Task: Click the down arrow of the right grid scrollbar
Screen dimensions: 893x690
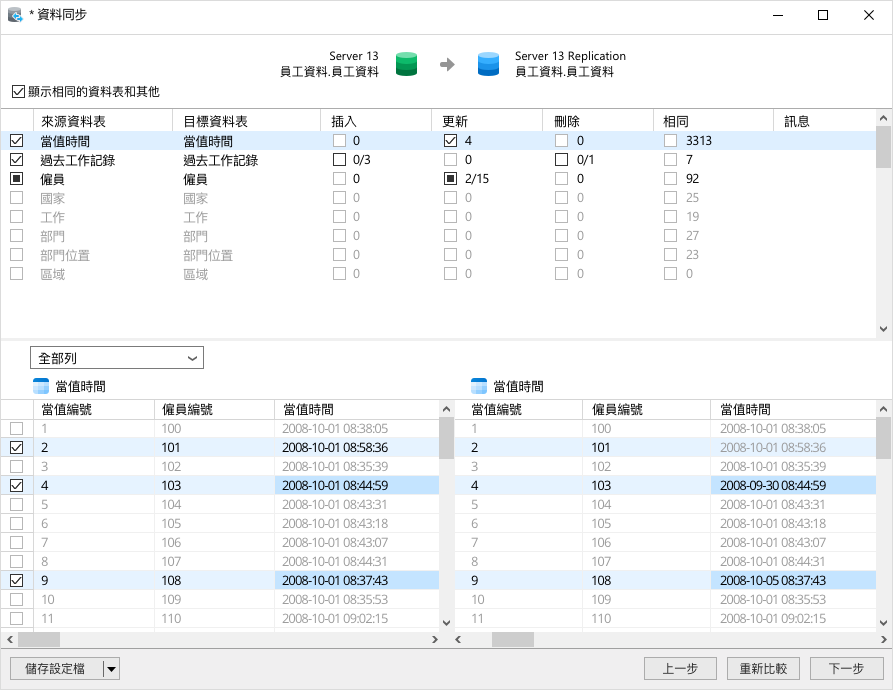Action: pos(883,623)
